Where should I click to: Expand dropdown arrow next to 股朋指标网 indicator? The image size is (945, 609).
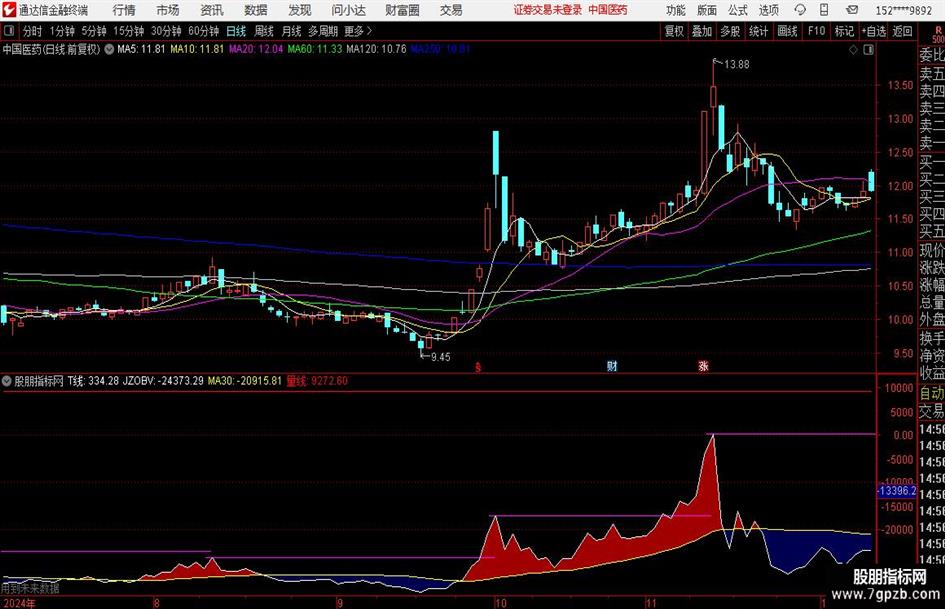pos(7,380)
